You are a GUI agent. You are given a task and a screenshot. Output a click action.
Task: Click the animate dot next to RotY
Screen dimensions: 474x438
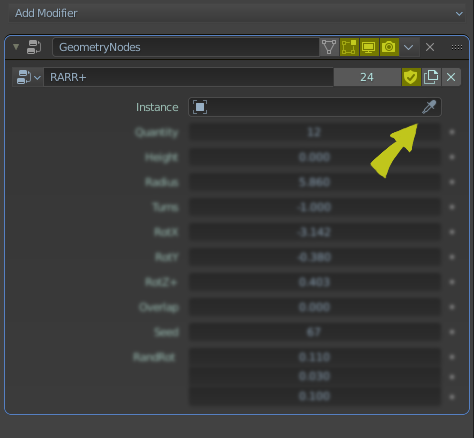(452, 257)
